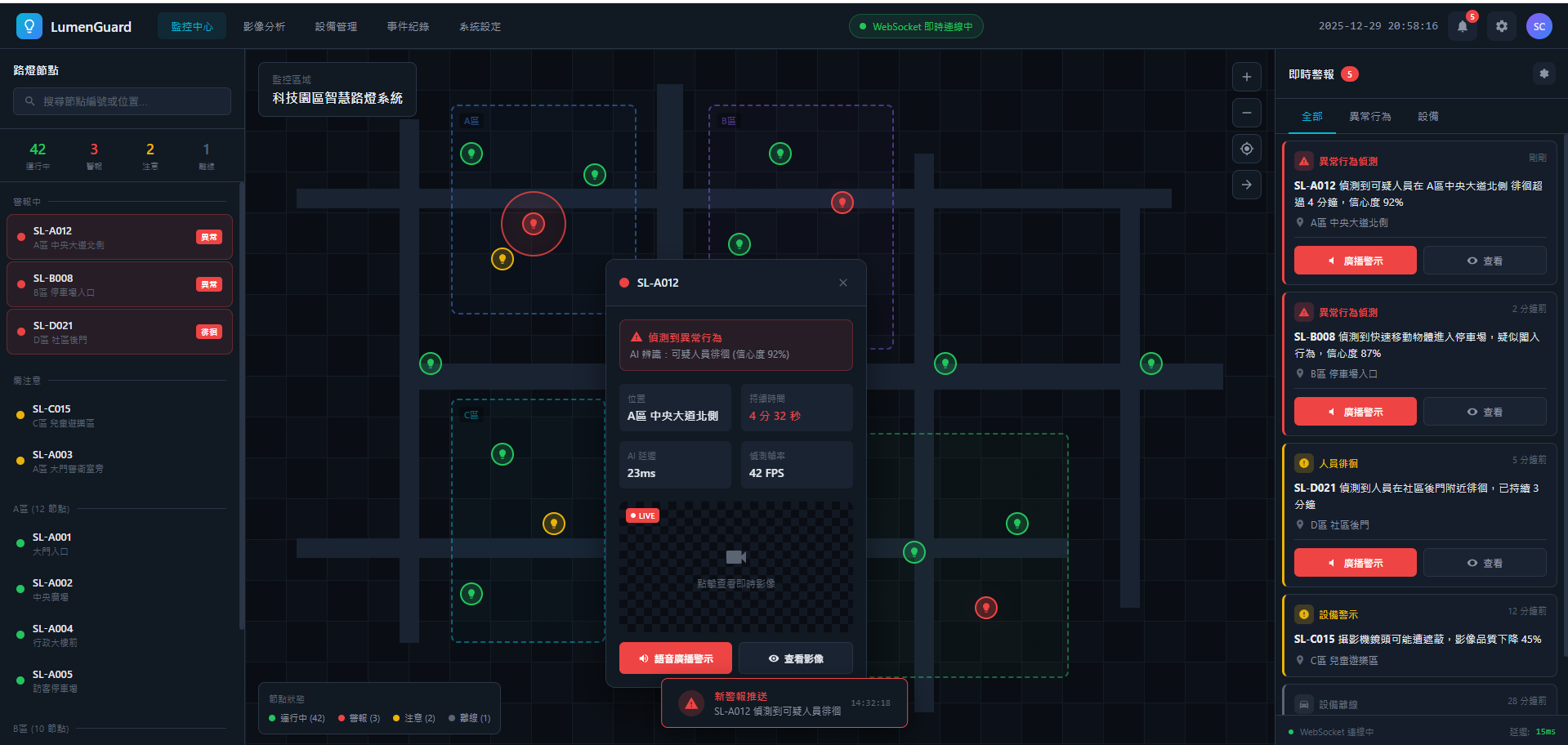This screenshot has height=745, width=1568.
Task: Open the 設備管理 navigation tab
Action: point(336,26)
